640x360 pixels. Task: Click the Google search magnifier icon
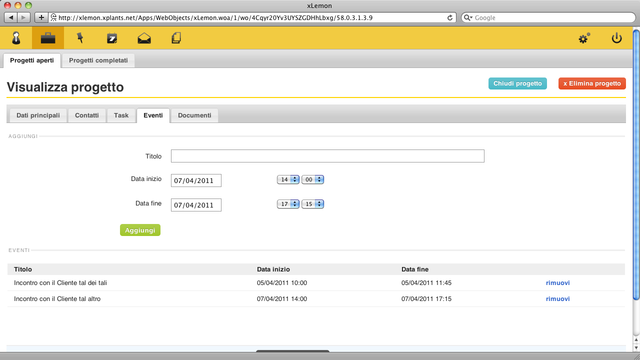pos(468,18)
